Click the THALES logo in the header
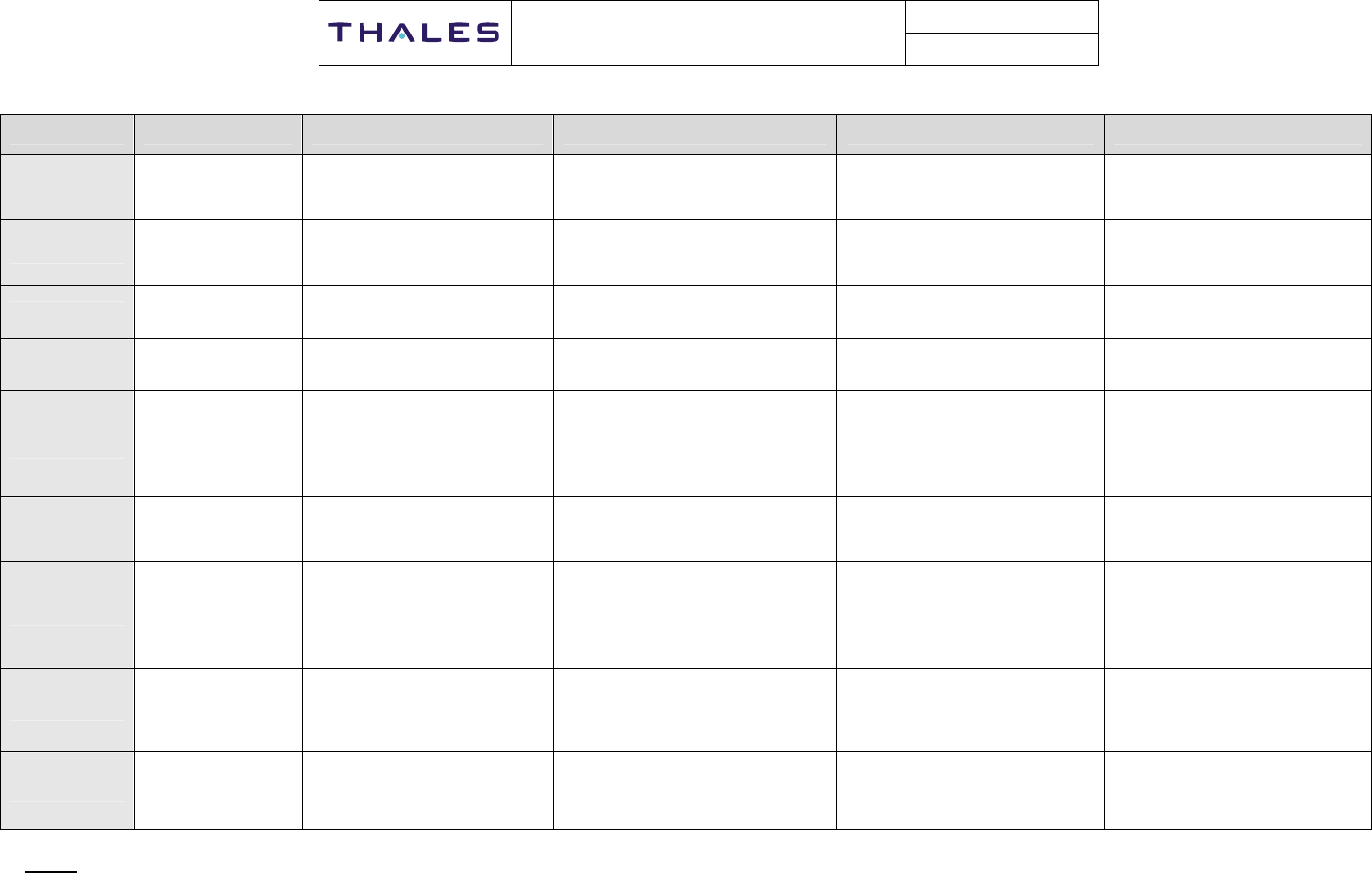The width and height of the screenshot is (1372, 873). click(x=414, y=34)
